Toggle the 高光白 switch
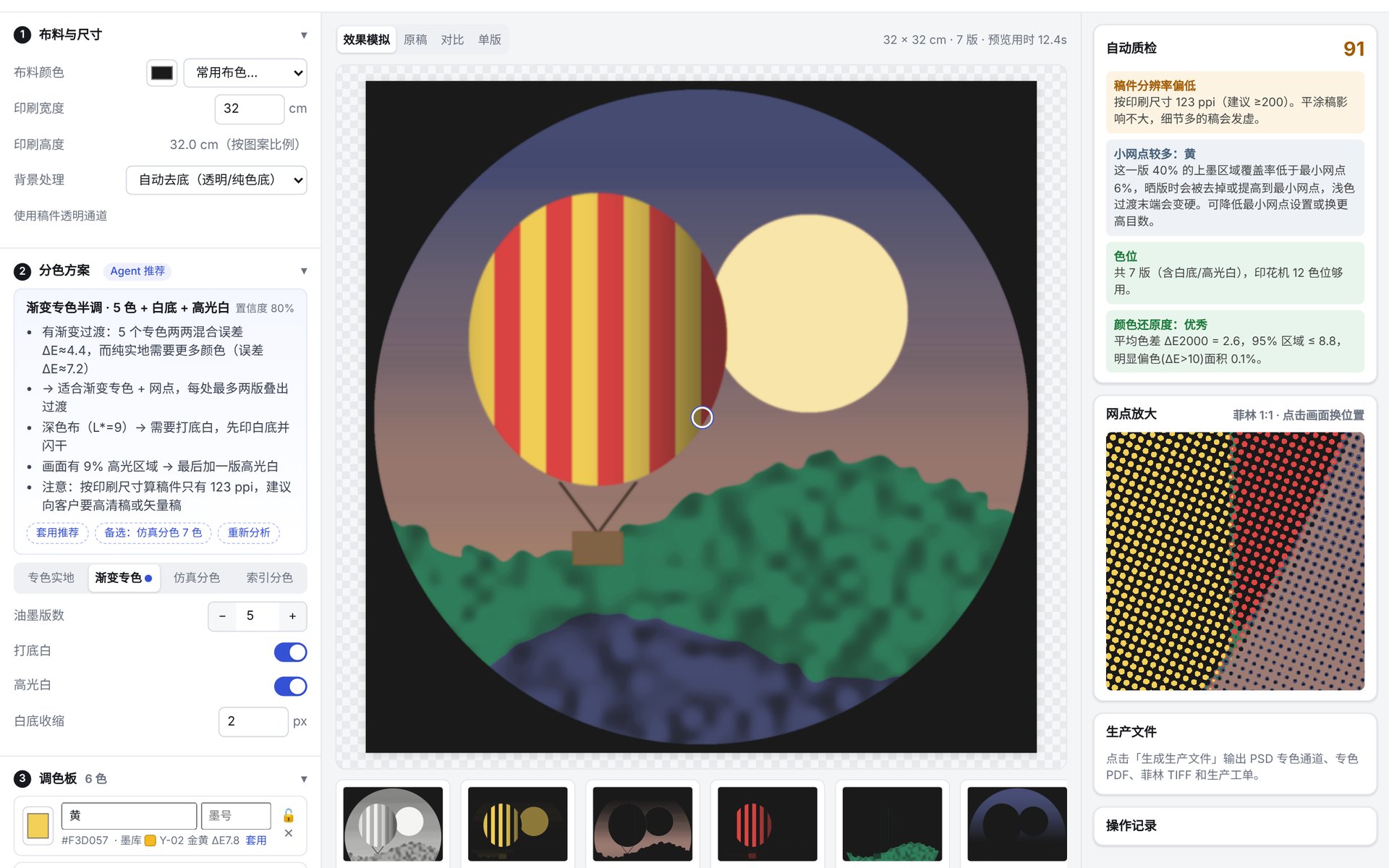This screenshot has width=1389, height=868. pos(290,686)
